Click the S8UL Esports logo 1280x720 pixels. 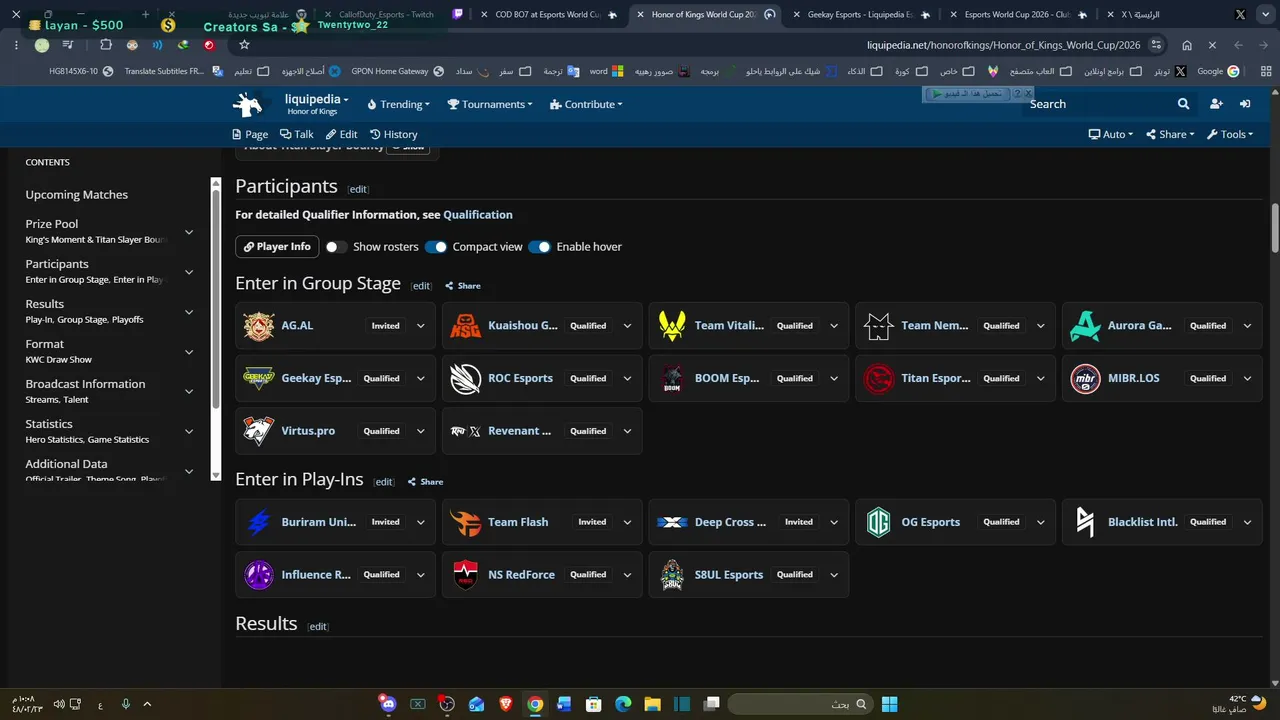(x=672, y=575)
